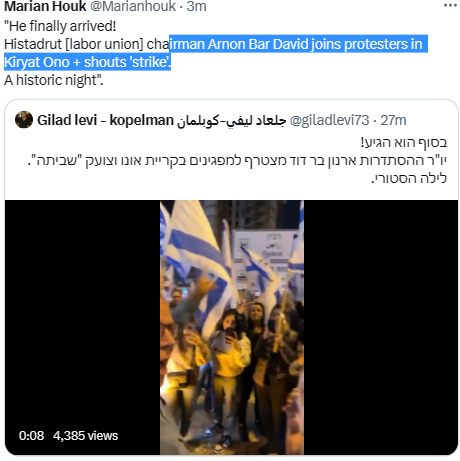Click the @giladlevi73 handle
This screenshot has height=461, width=460.
329,120
